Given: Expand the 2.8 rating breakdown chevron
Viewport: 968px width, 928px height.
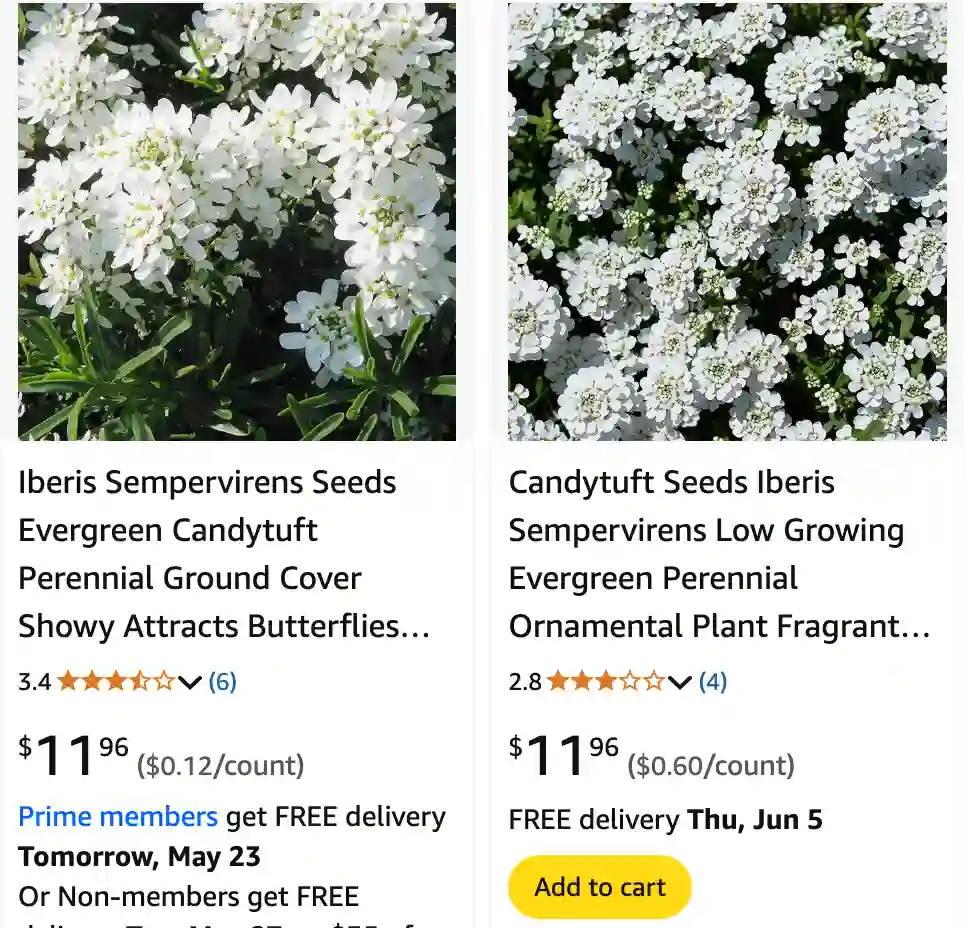Looking at the screenshot, I should [x=680, y=683].
